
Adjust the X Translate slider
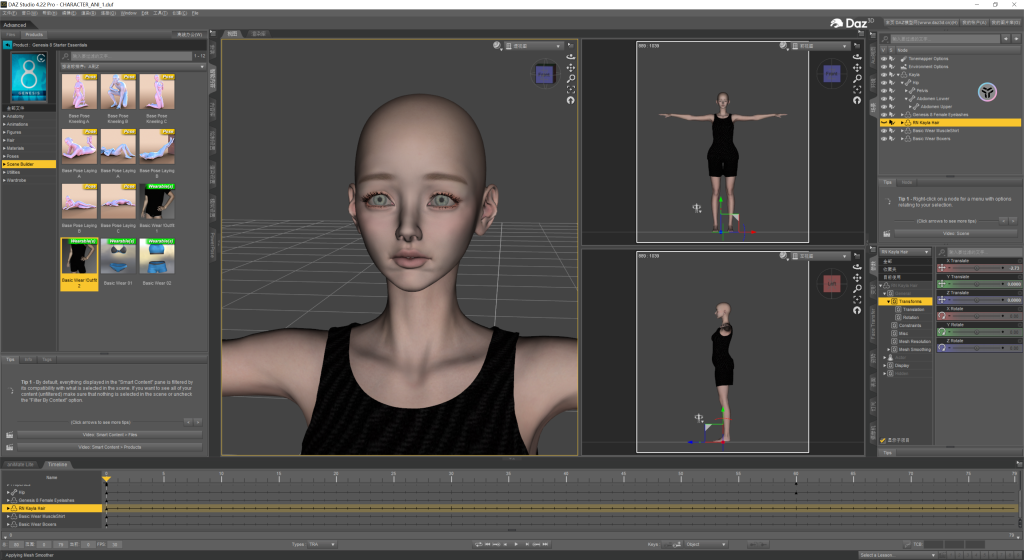tap(977, 268)
